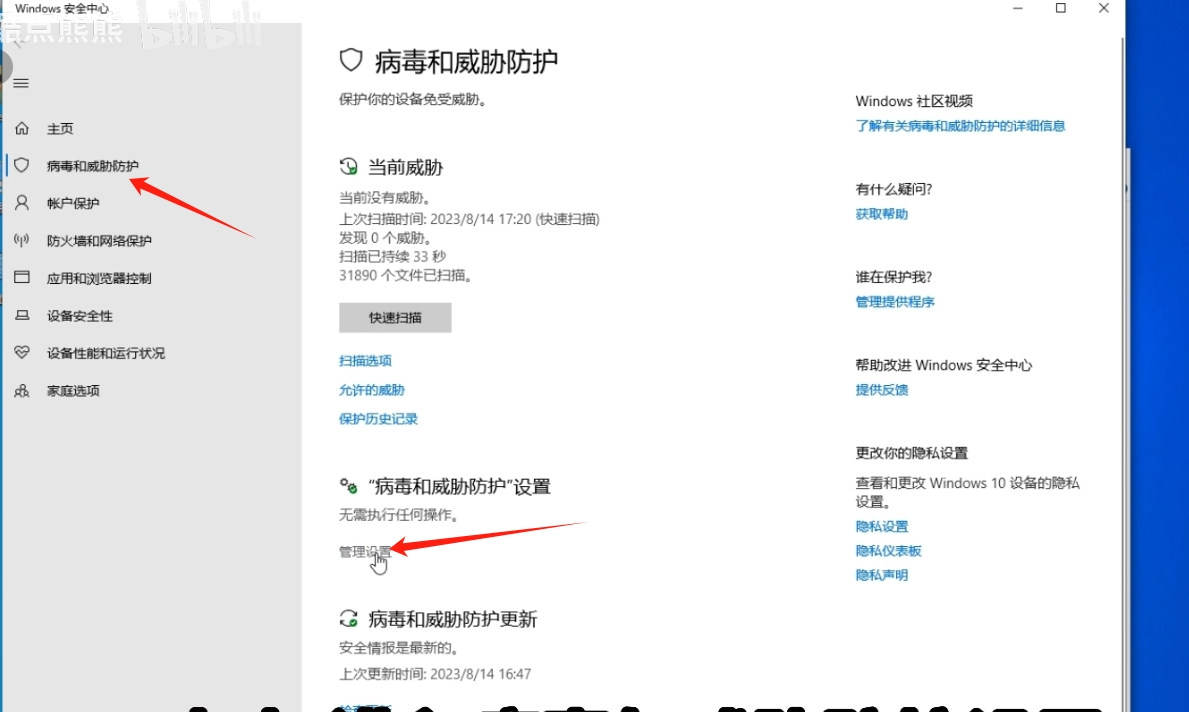Open 了解有关病毒和威胁防护的详细信息 link
The image size is (1189, 712).
960,126
